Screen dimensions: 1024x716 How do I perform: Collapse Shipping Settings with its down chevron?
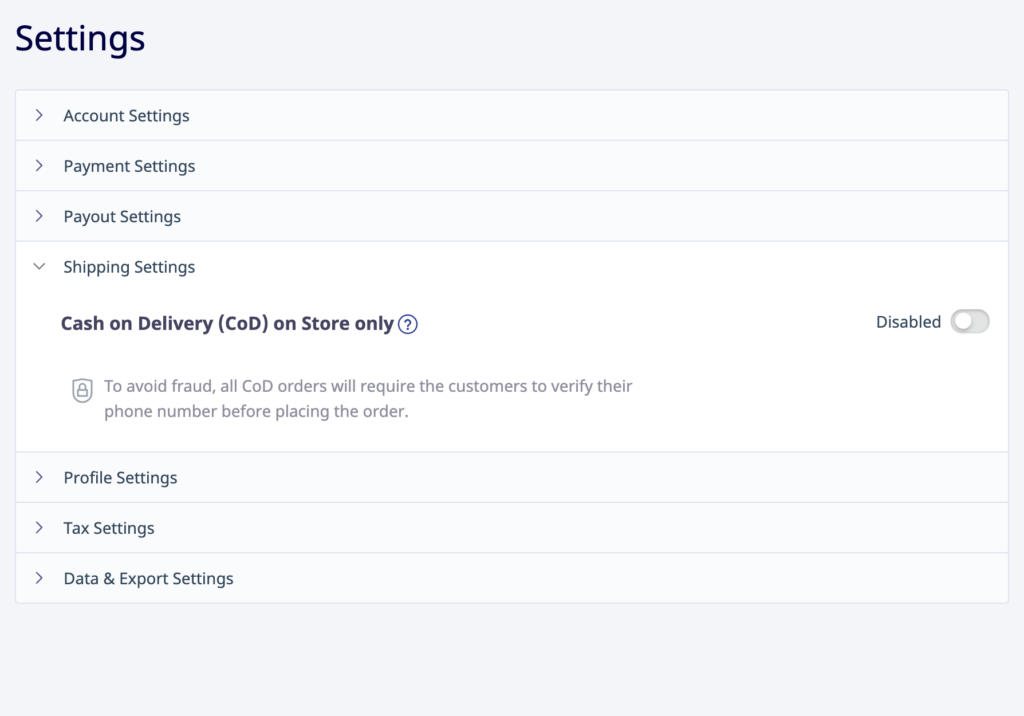(40, 267)
